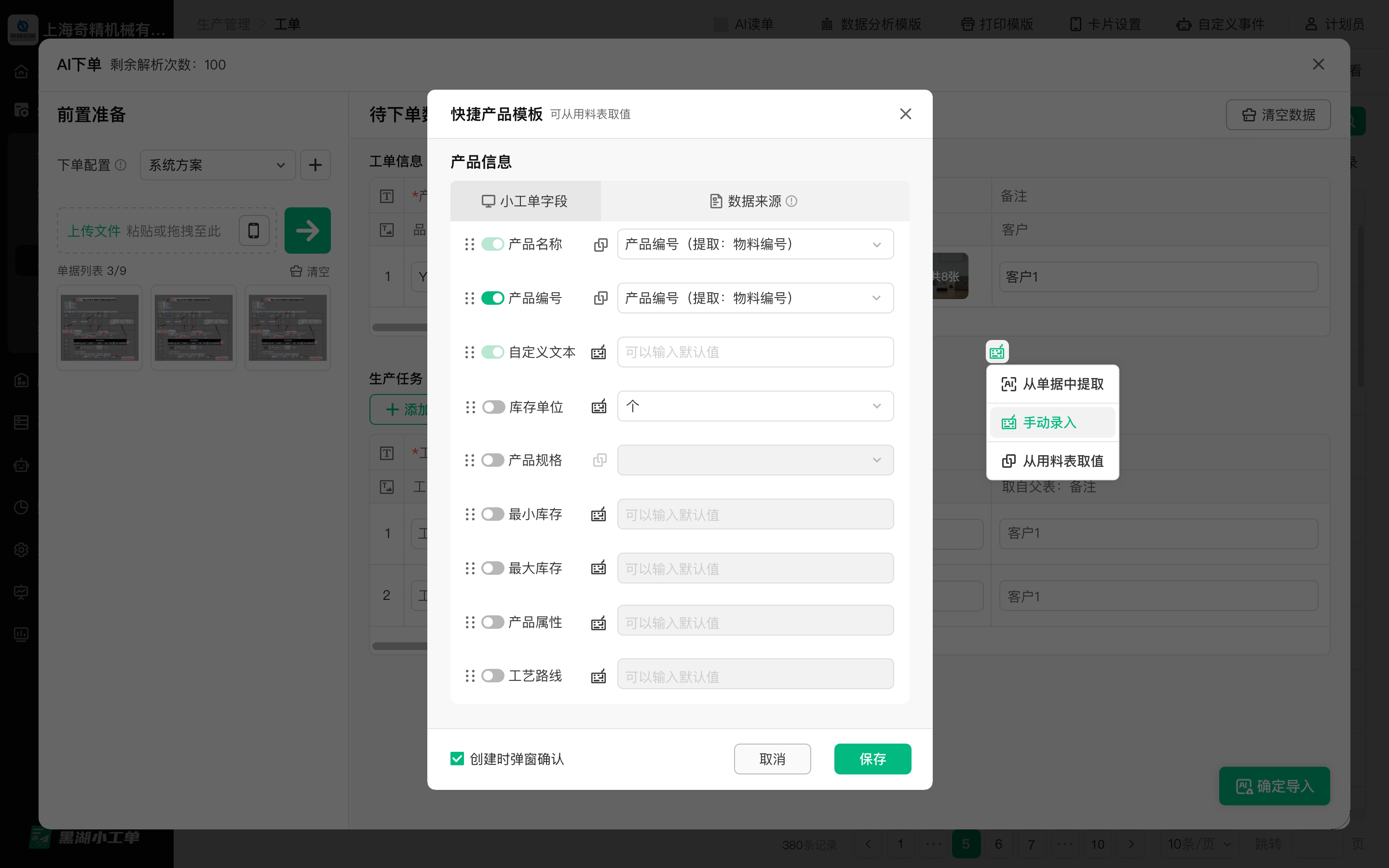The width and height of the screenshot is (1389, 868).
Task: Click the mobile phone icon in upload area
Action: 253,230
